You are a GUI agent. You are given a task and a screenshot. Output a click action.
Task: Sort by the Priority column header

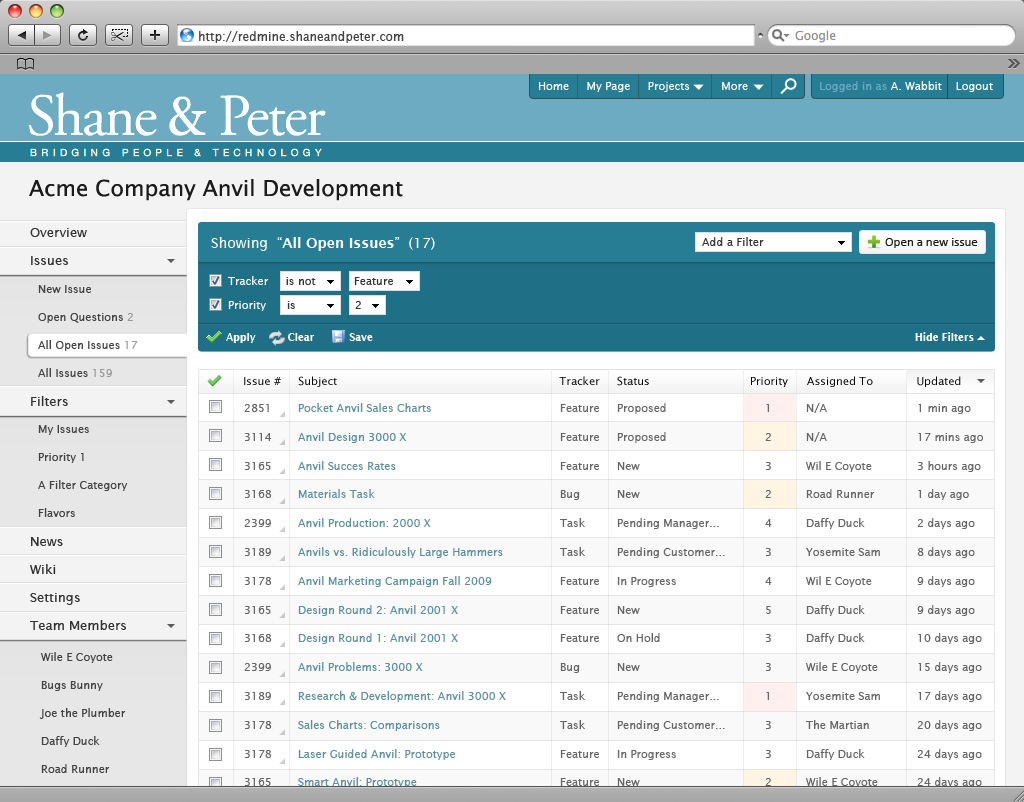(x=769, y=381)
